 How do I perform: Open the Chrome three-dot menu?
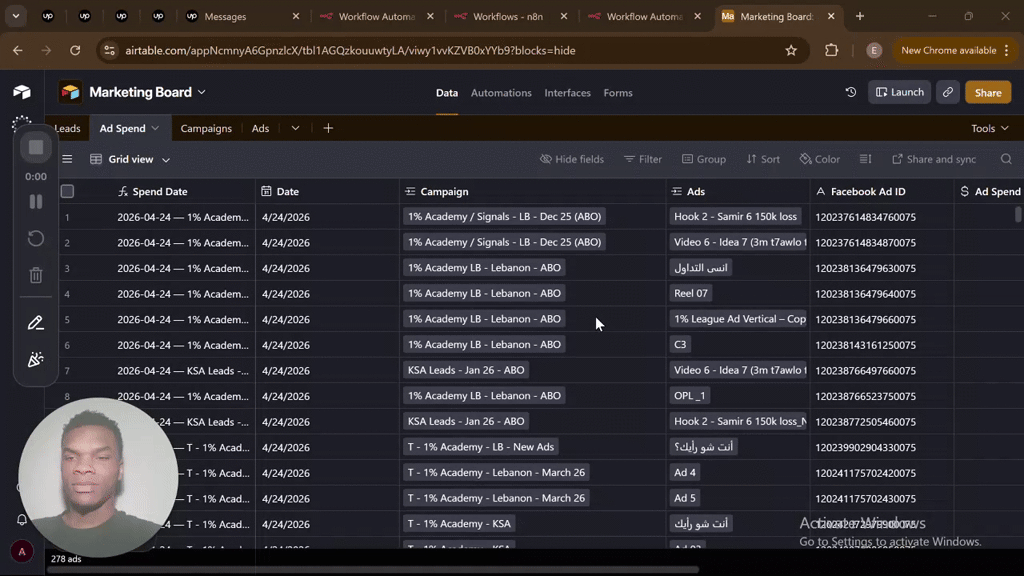click(1006, 50)
